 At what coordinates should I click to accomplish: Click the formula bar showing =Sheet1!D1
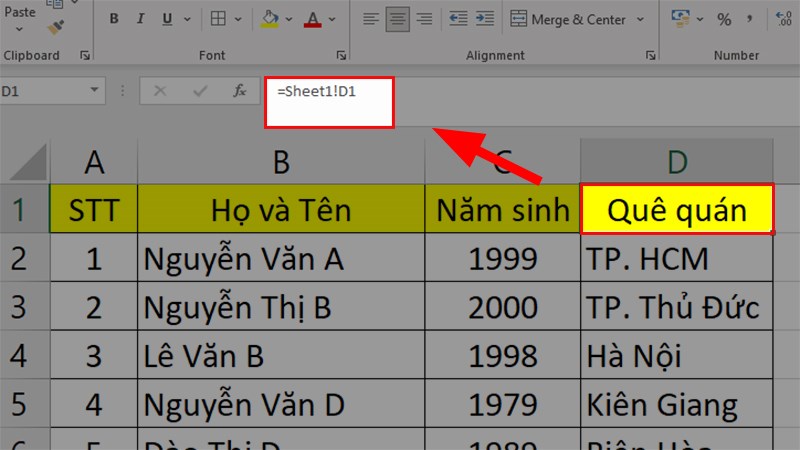[329, 102]
